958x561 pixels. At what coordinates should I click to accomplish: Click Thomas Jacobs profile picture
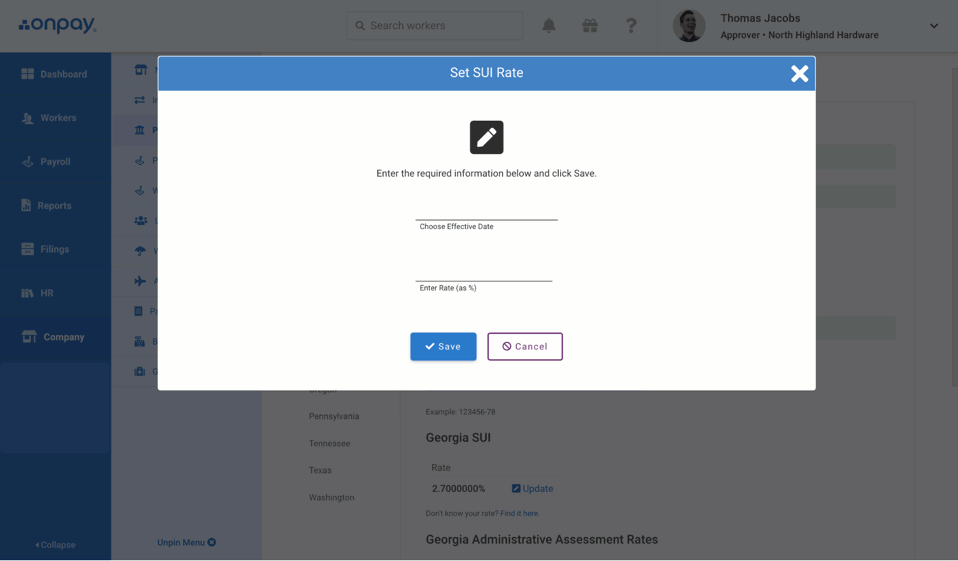[x=689, y=26]
